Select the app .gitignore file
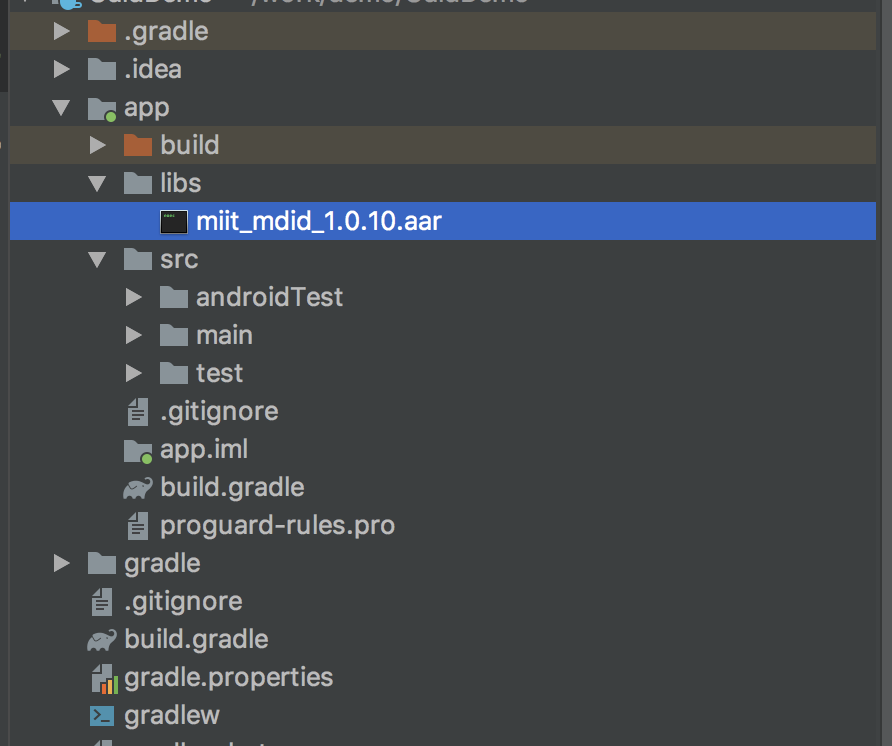The width and height of the screenshot is (892, 746). coord(218,411)
